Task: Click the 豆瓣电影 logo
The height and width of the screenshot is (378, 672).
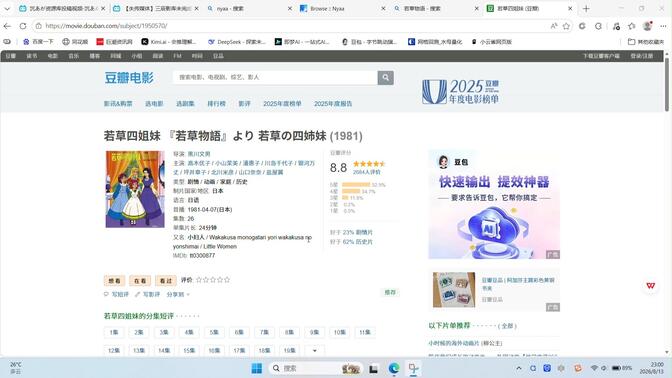Action: click(129, 78)
